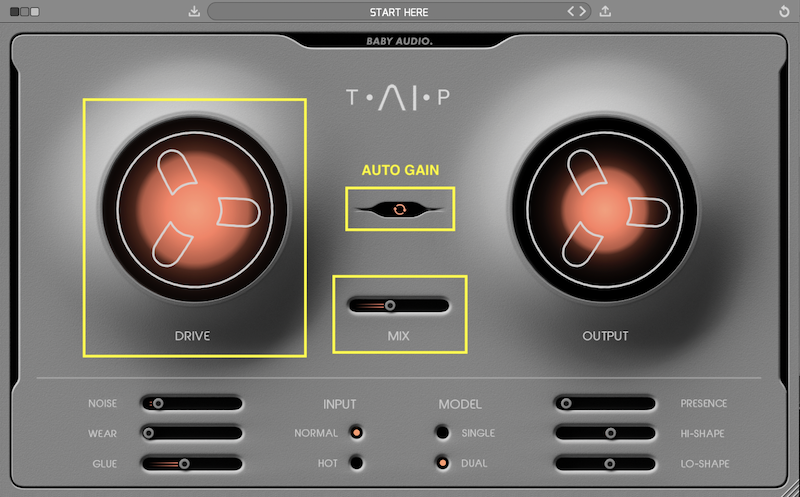Click the window resize grip corner
800x497 pixels.
[x=792, y=490]
